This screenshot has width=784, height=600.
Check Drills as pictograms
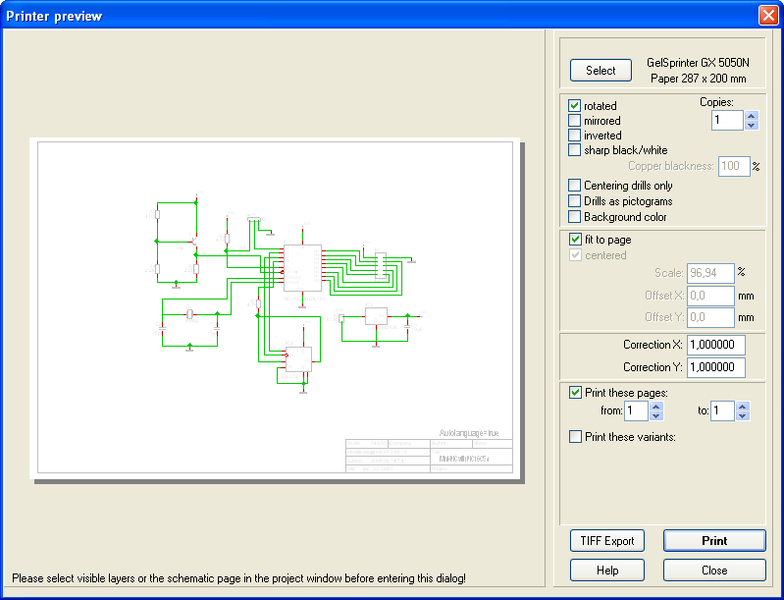pyautogui.click(x=574, y=201)
